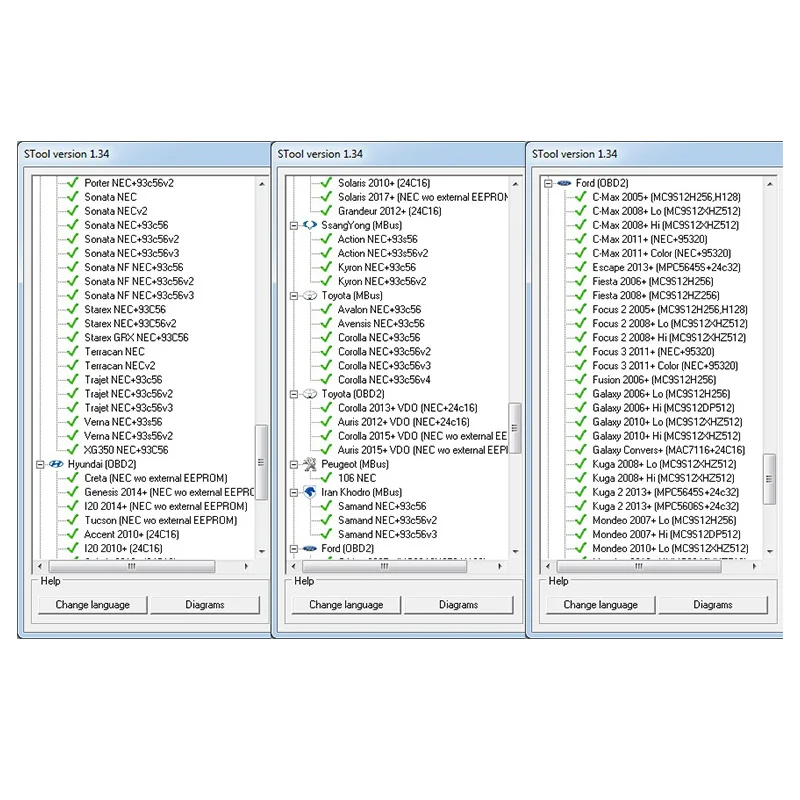
Task: Click green checkmark beside Avalon NEC+93c56
Action: 327,309
